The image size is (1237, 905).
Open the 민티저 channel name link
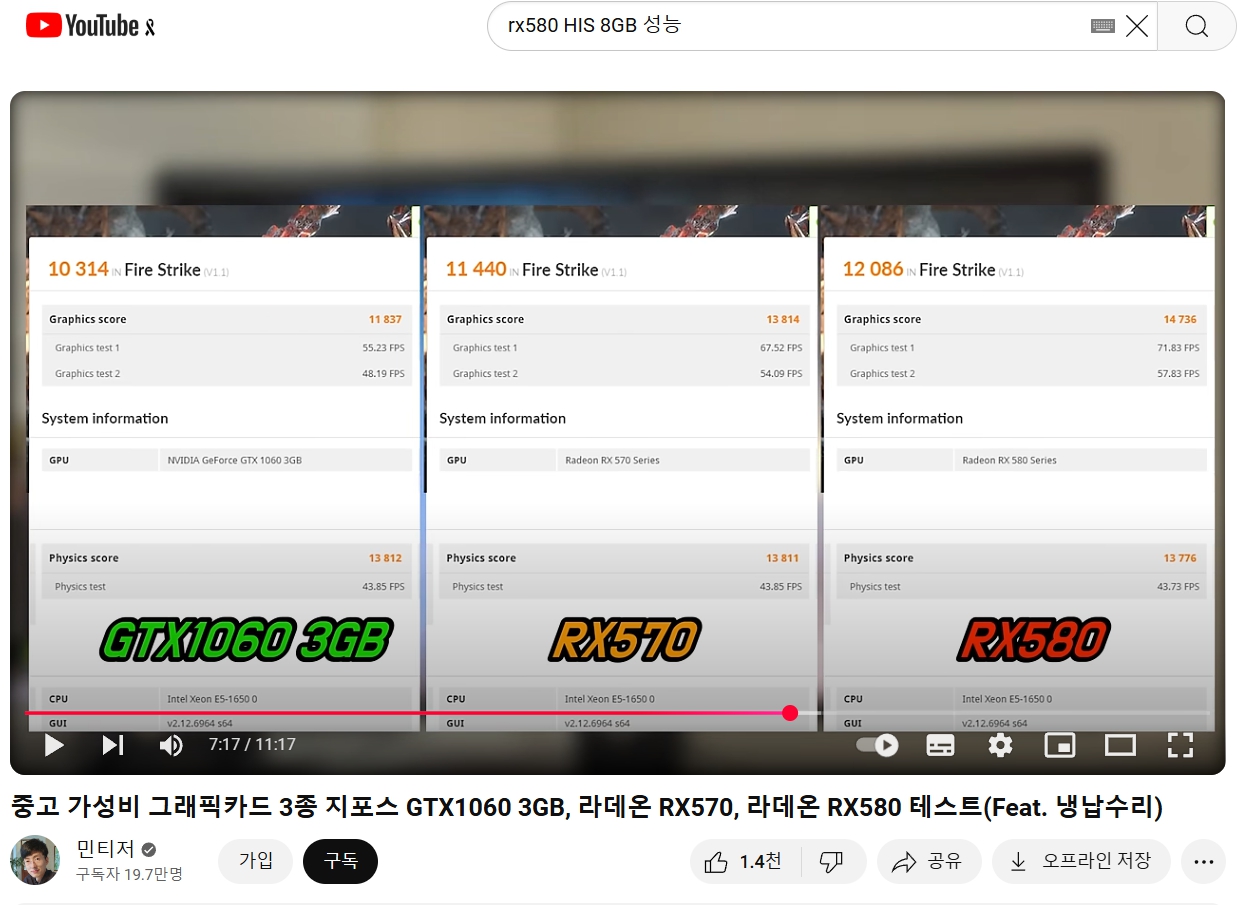(106, 849)
